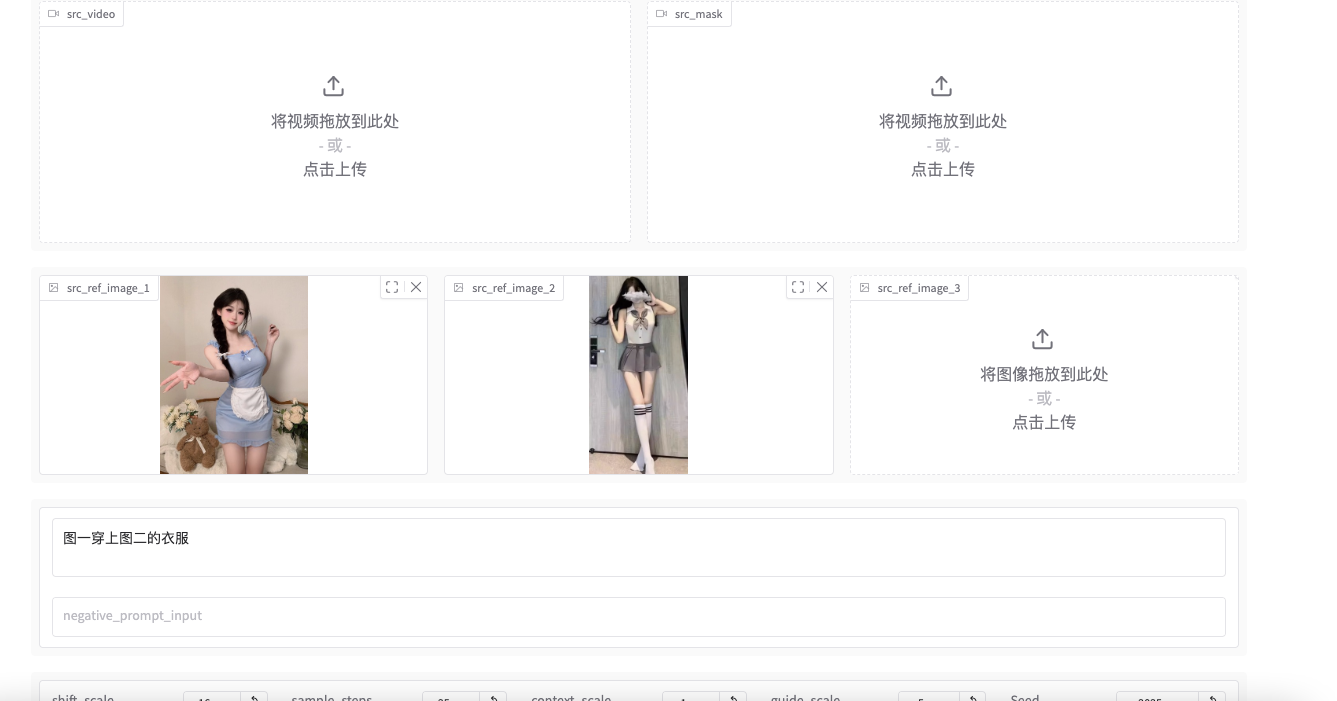The width and height of the screenshot is (1337, 701).
Task: Click 将图像拖放到此处 text in src_ref_image_3
Action: click(x=1044, y=374)
